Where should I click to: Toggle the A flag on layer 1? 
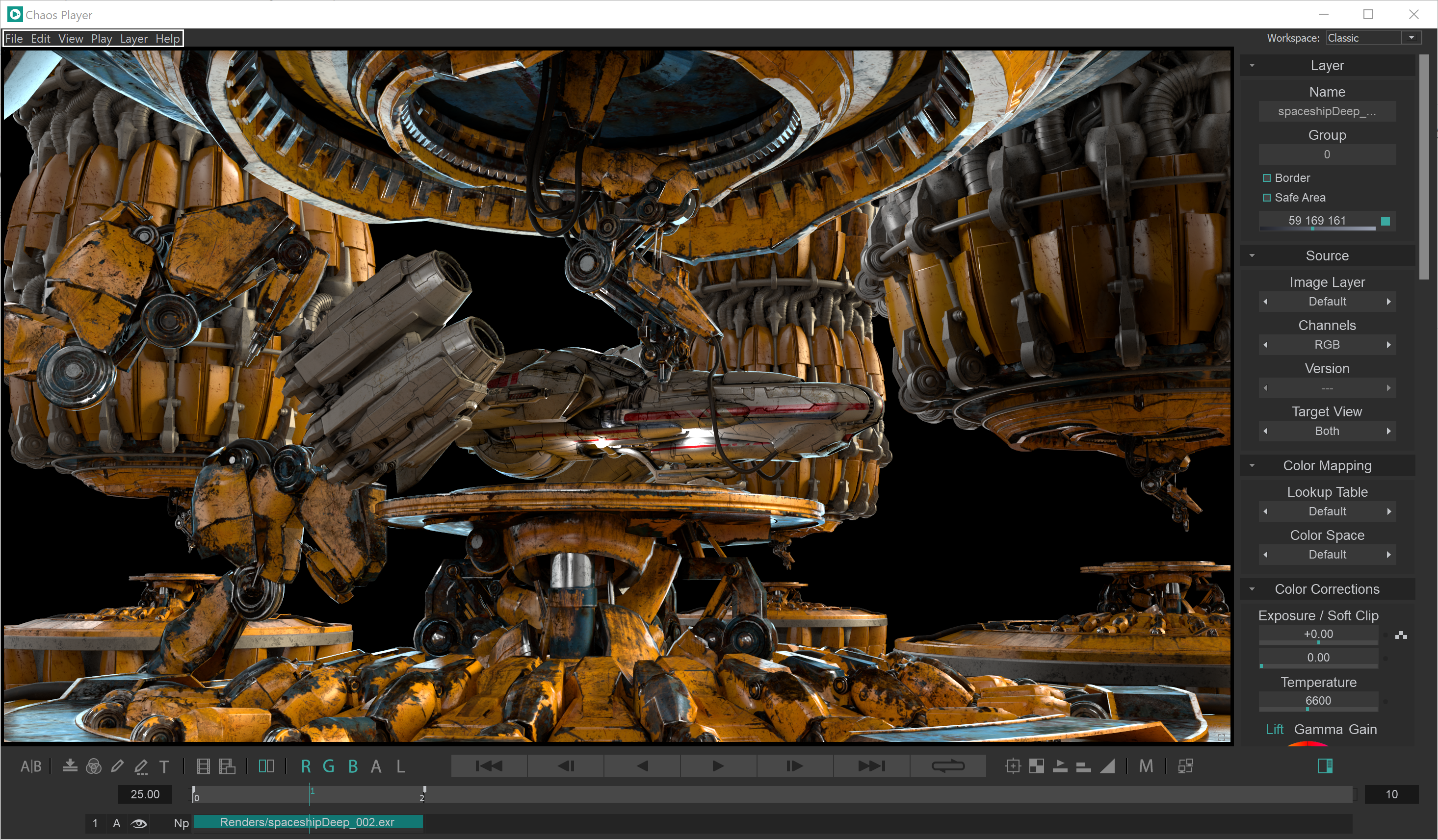[x=116, y=823]
